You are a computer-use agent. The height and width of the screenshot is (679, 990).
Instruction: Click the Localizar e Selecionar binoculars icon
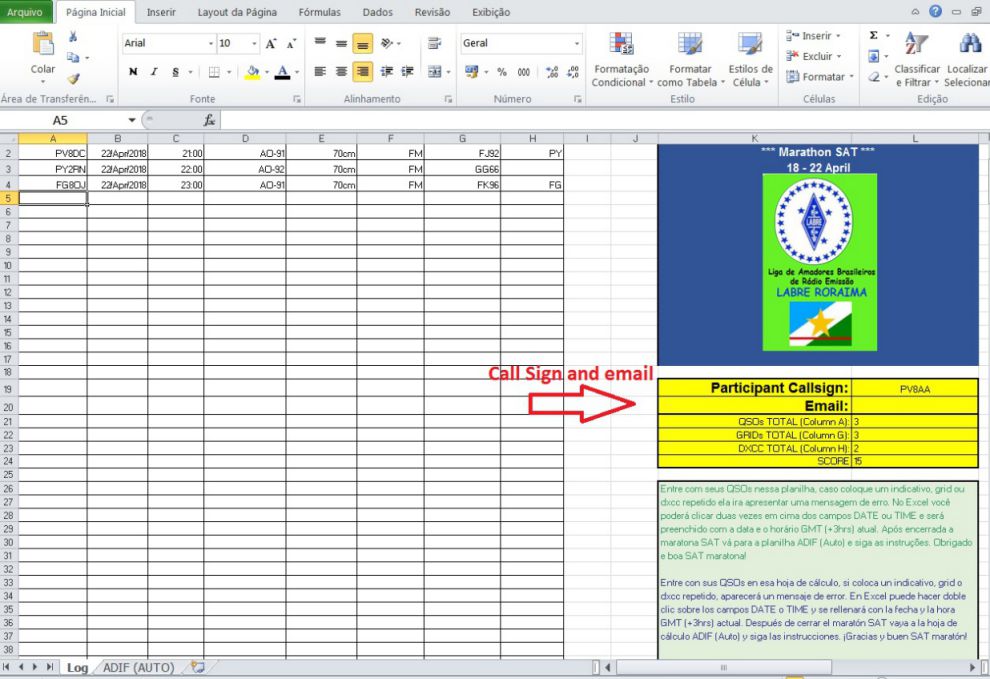pyautogui.click(x=968, y=45)
